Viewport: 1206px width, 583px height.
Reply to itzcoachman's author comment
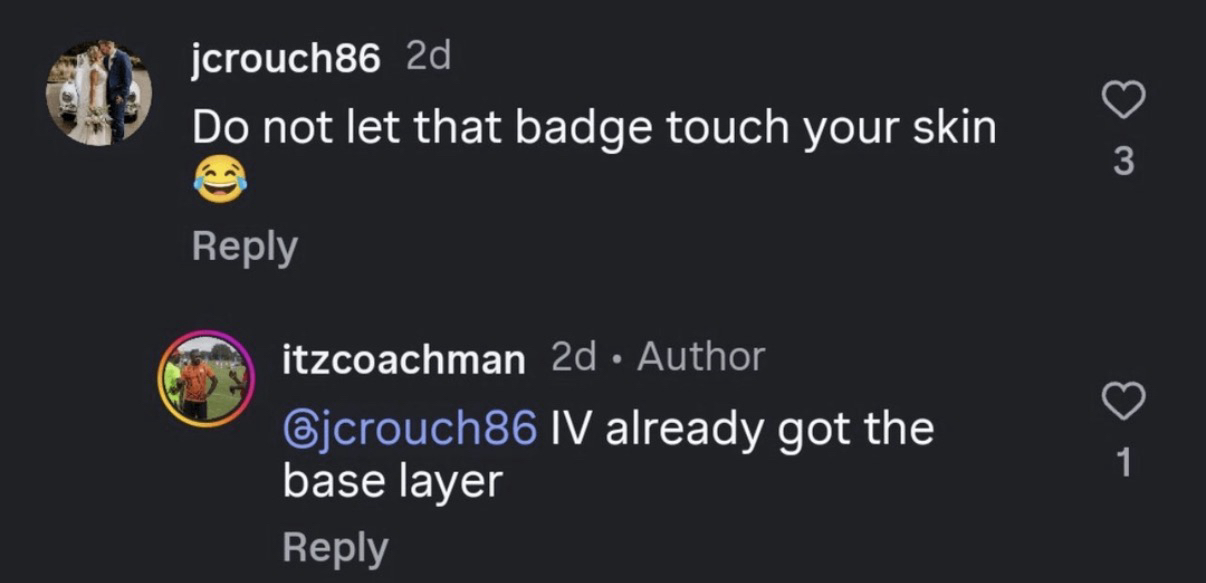point(335,547)
